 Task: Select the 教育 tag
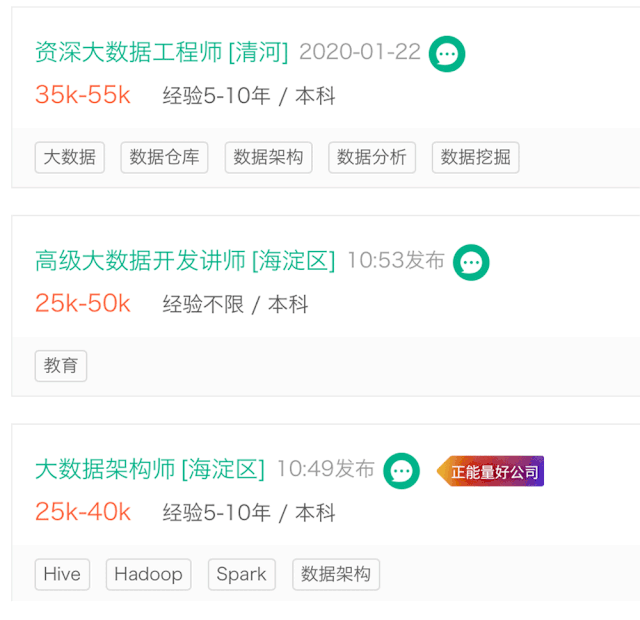tap(61, 366)
